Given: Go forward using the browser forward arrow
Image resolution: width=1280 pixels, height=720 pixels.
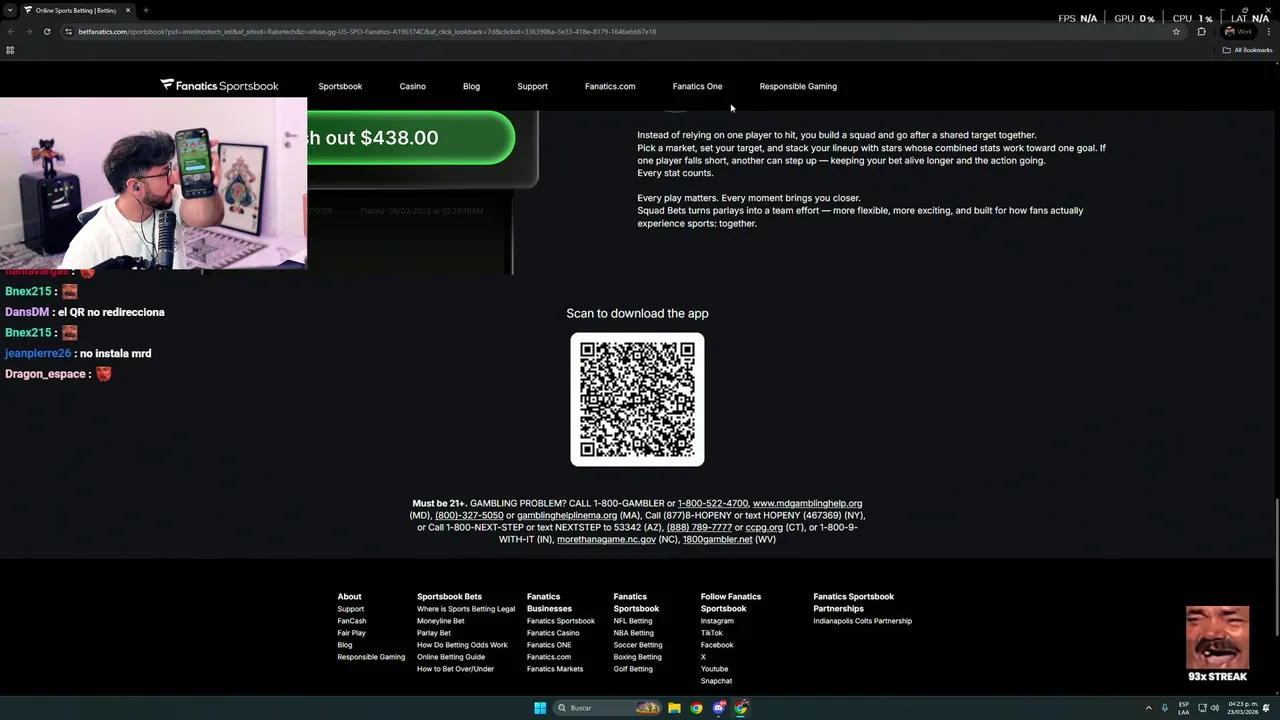Looking at the screenshot, I should pos(29,31).
